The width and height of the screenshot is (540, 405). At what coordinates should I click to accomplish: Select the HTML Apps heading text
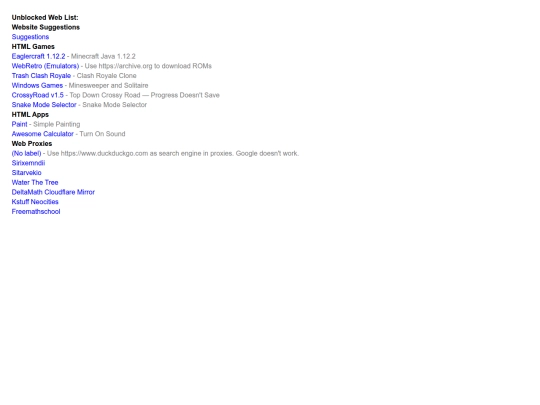pyautogui.click(x=30, y=114)
